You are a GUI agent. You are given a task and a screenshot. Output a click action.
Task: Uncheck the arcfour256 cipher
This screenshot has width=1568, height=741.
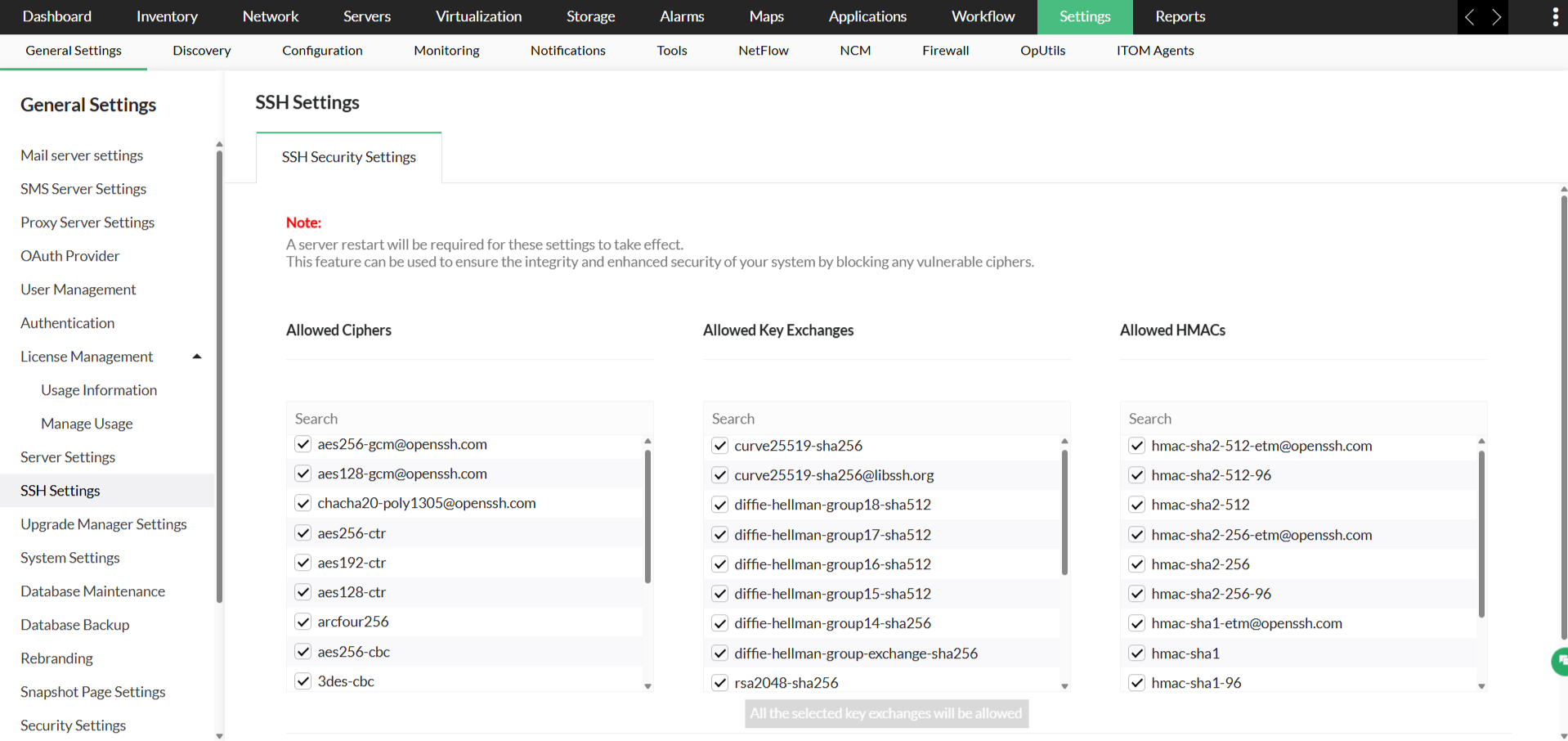pos(303,622)
